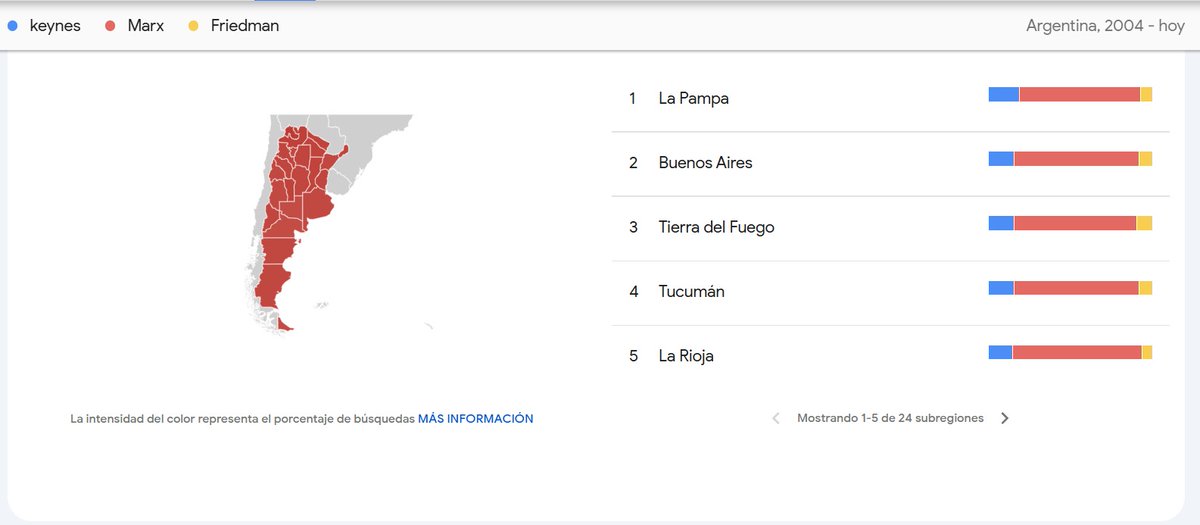This screenshot has width=1200, height=525.
Task: Click the keynes legend label
Action: (x=55, y=26)
